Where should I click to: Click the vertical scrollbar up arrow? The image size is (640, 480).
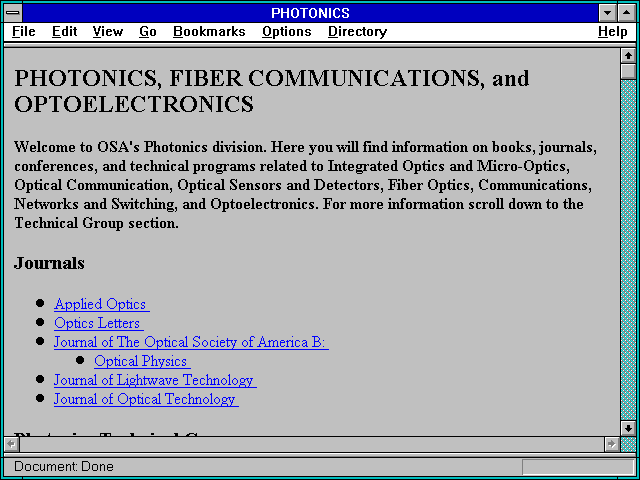628,56
